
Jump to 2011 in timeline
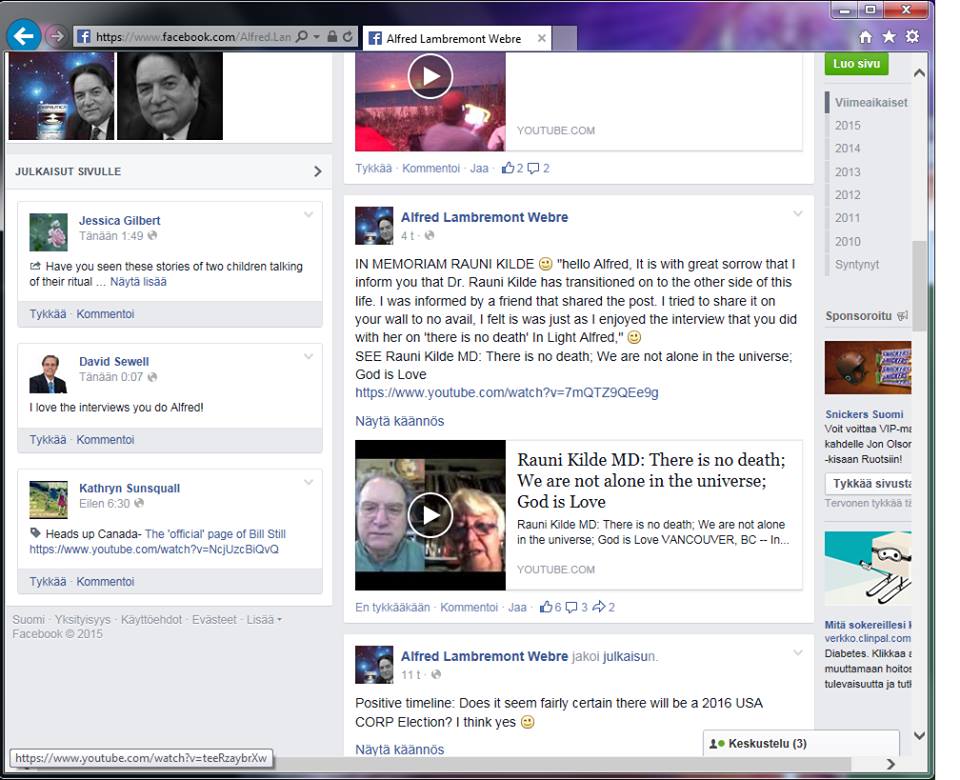point(847,218)
